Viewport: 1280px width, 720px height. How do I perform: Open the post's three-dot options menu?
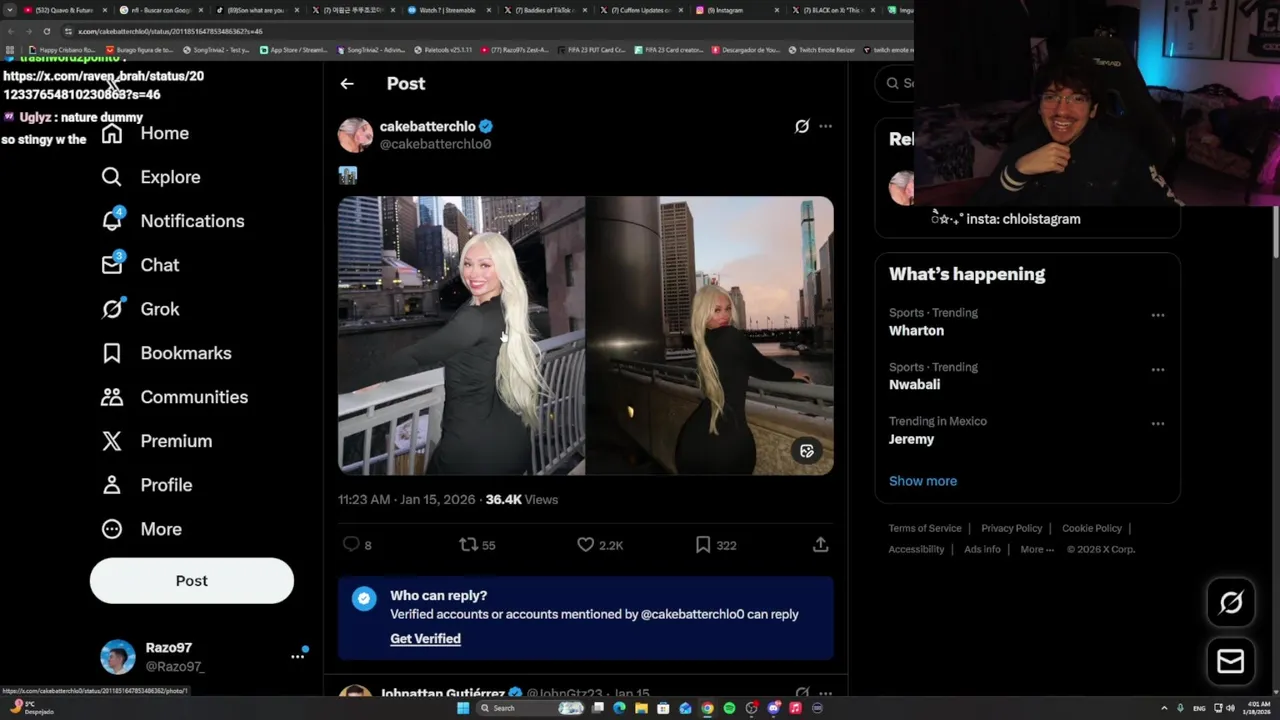tap(825, 126)
